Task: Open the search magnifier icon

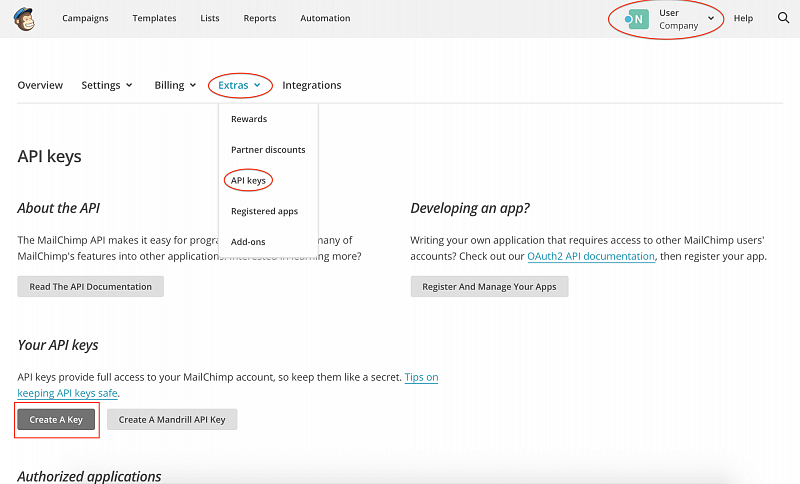Action: 783,18
